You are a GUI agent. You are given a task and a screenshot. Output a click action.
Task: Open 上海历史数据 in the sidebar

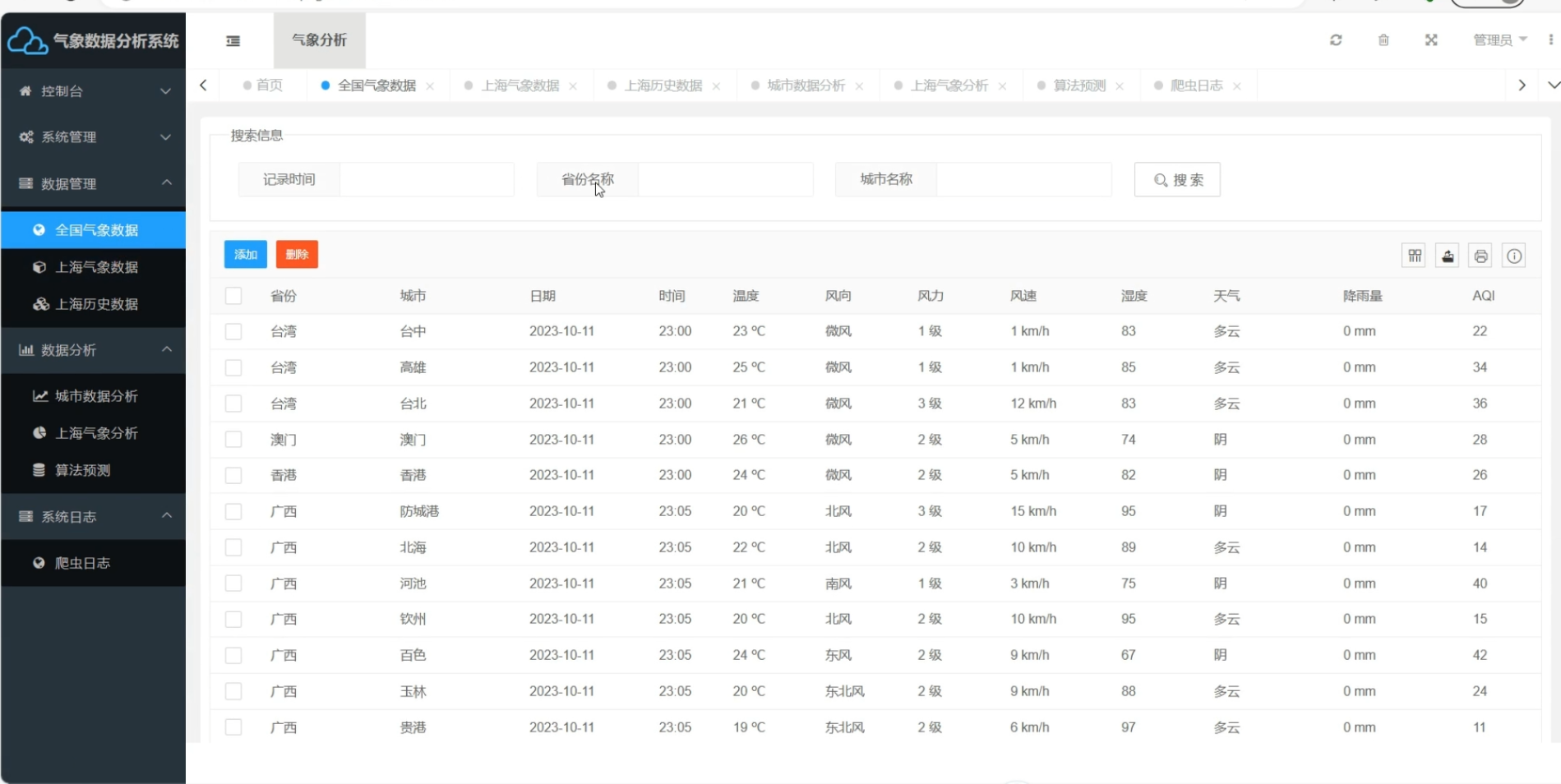coord(93,304)
